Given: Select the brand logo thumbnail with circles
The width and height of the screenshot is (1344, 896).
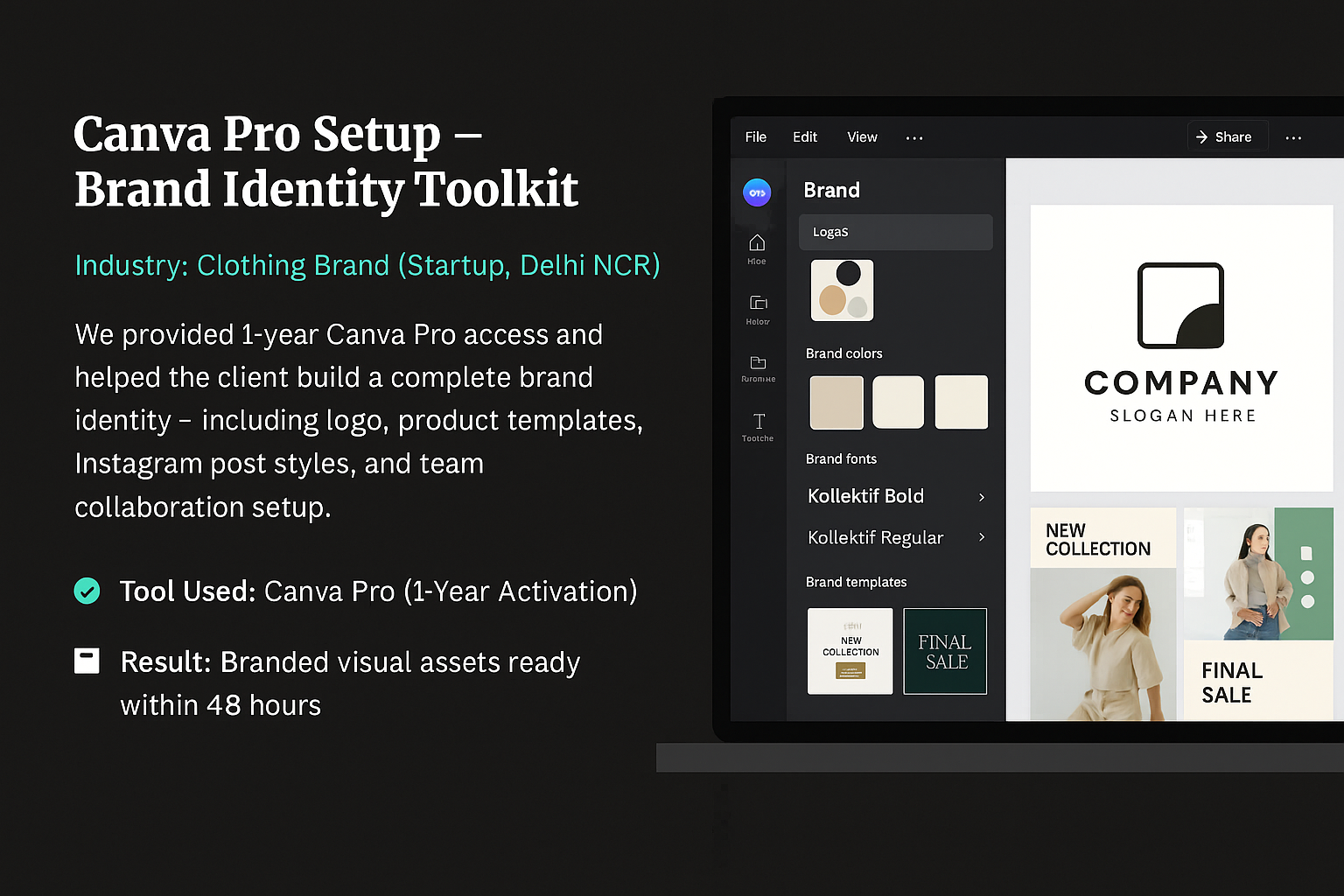Looking at the screenshot, I should (842, 290).
